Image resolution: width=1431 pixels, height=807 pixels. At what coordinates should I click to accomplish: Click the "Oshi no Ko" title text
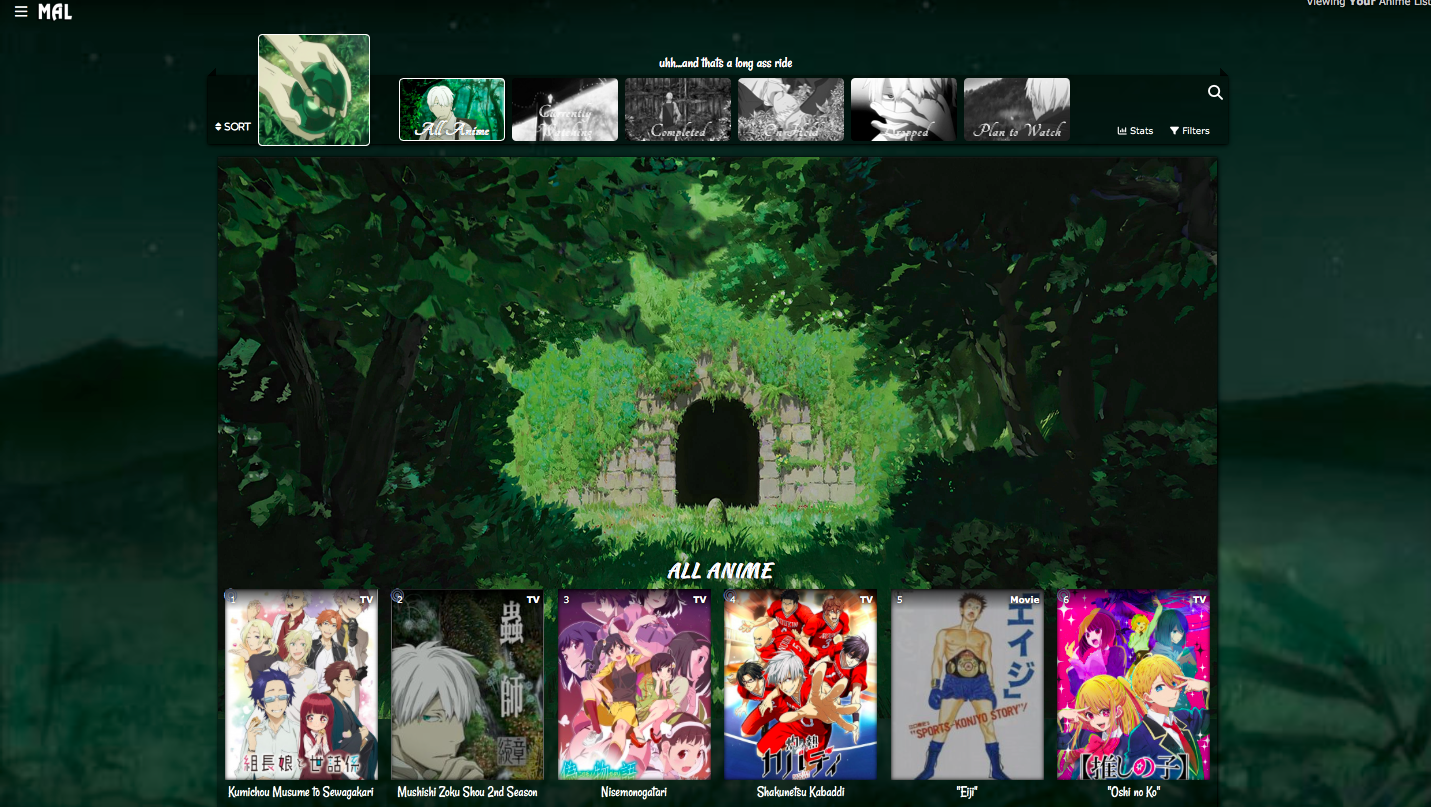[1133, 792]
